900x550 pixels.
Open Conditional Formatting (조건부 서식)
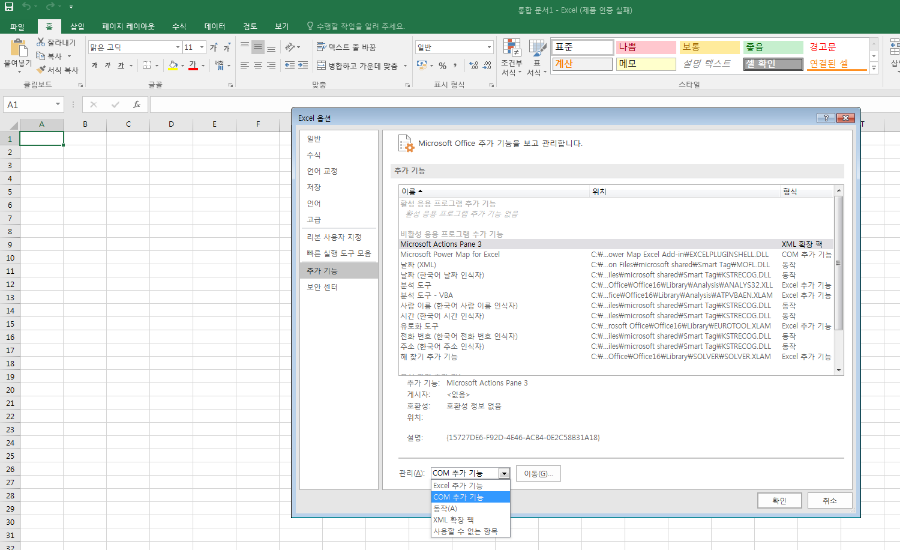click(x=511, y=57)
